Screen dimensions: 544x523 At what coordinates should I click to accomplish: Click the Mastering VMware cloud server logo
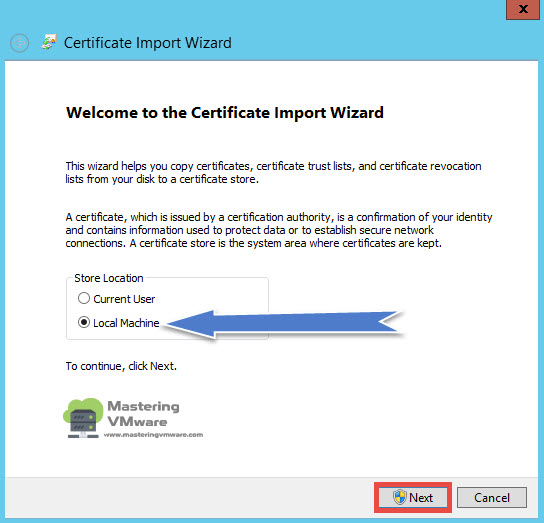[83, 418]
